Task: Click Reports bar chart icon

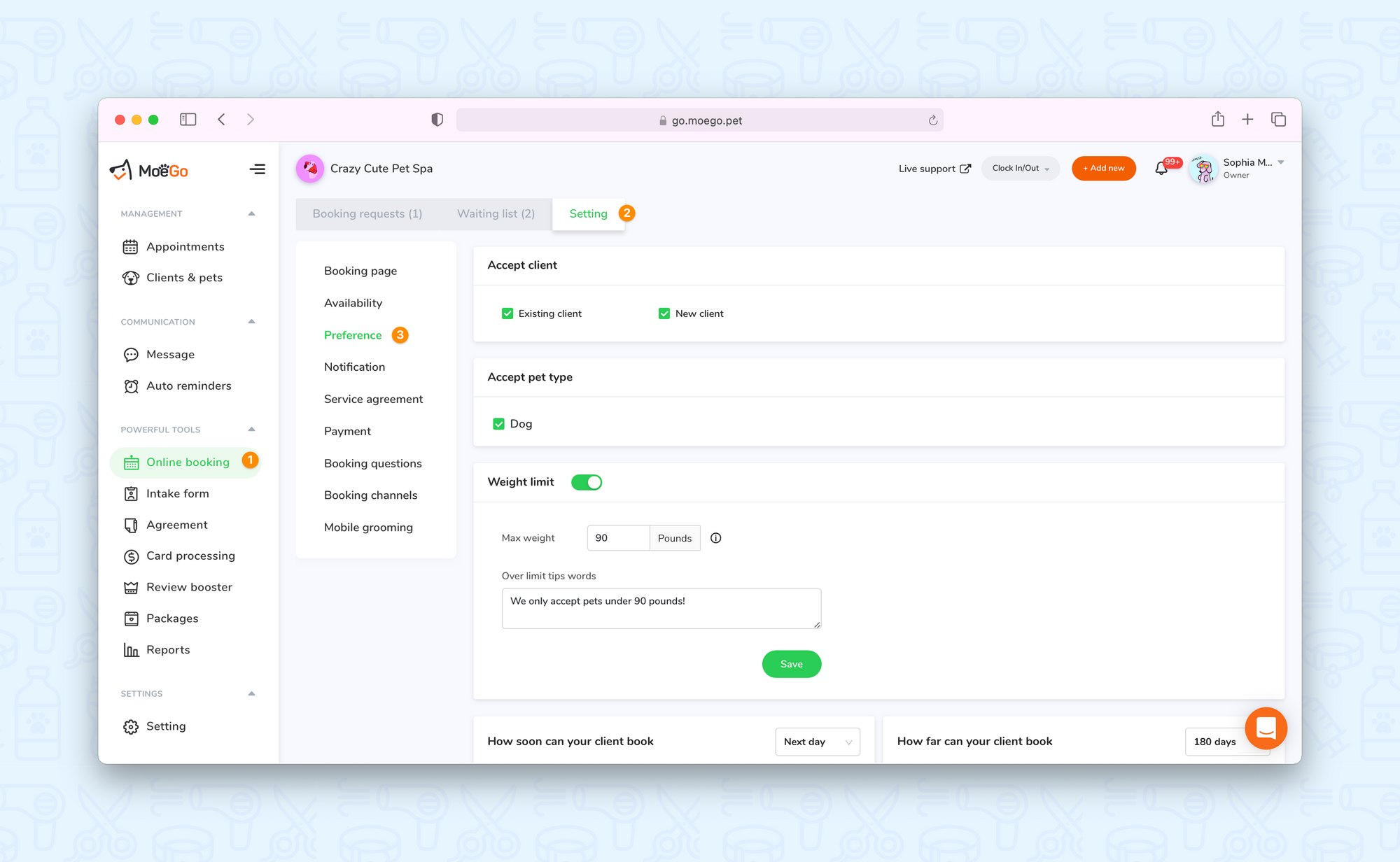Action: 131,650
